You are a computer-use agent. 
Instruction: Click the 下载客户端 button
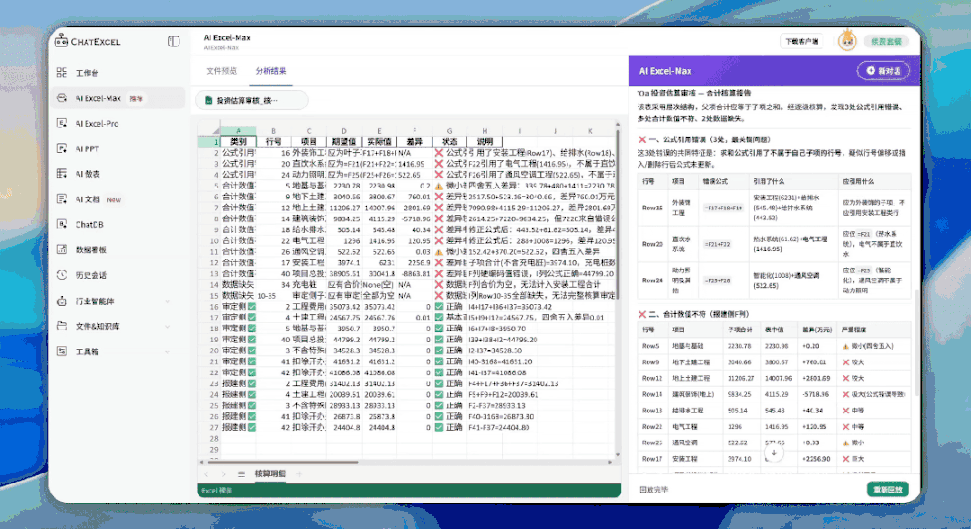coord(801,42)
